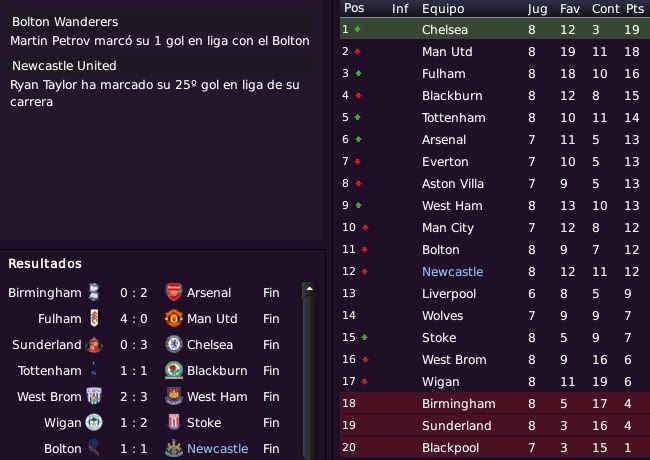Viewport: 650px width, 460px height.
Task: Click the West Ham crest in results
Action: click(x=174, y=396)
